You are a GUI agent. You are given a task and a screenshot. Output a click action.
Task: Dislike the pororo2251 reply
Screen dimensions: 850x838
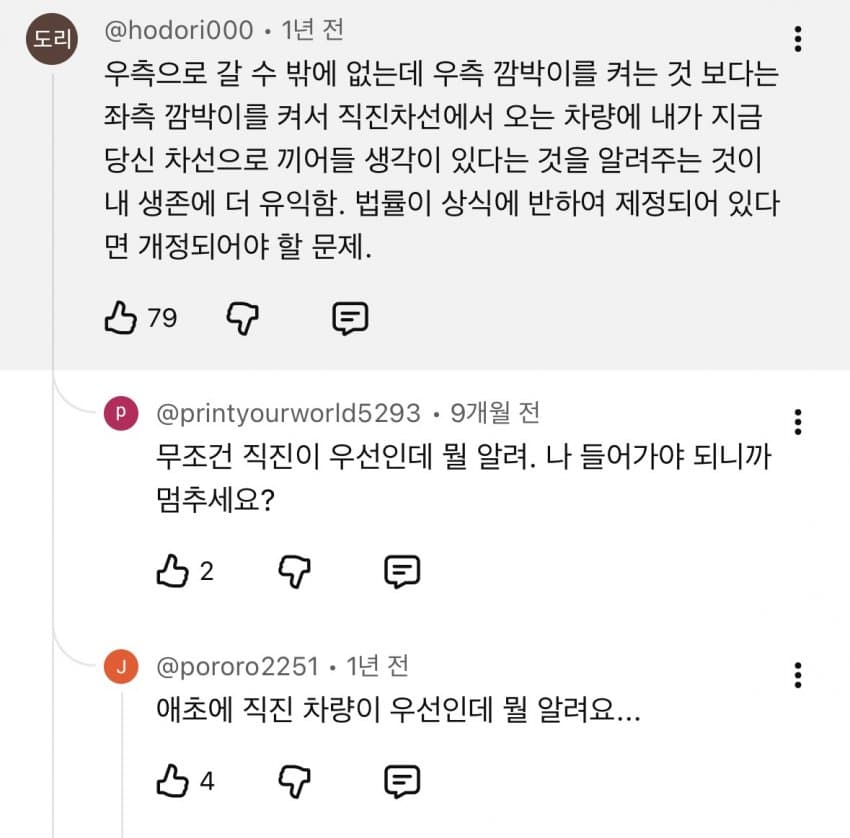pos(295,780)
